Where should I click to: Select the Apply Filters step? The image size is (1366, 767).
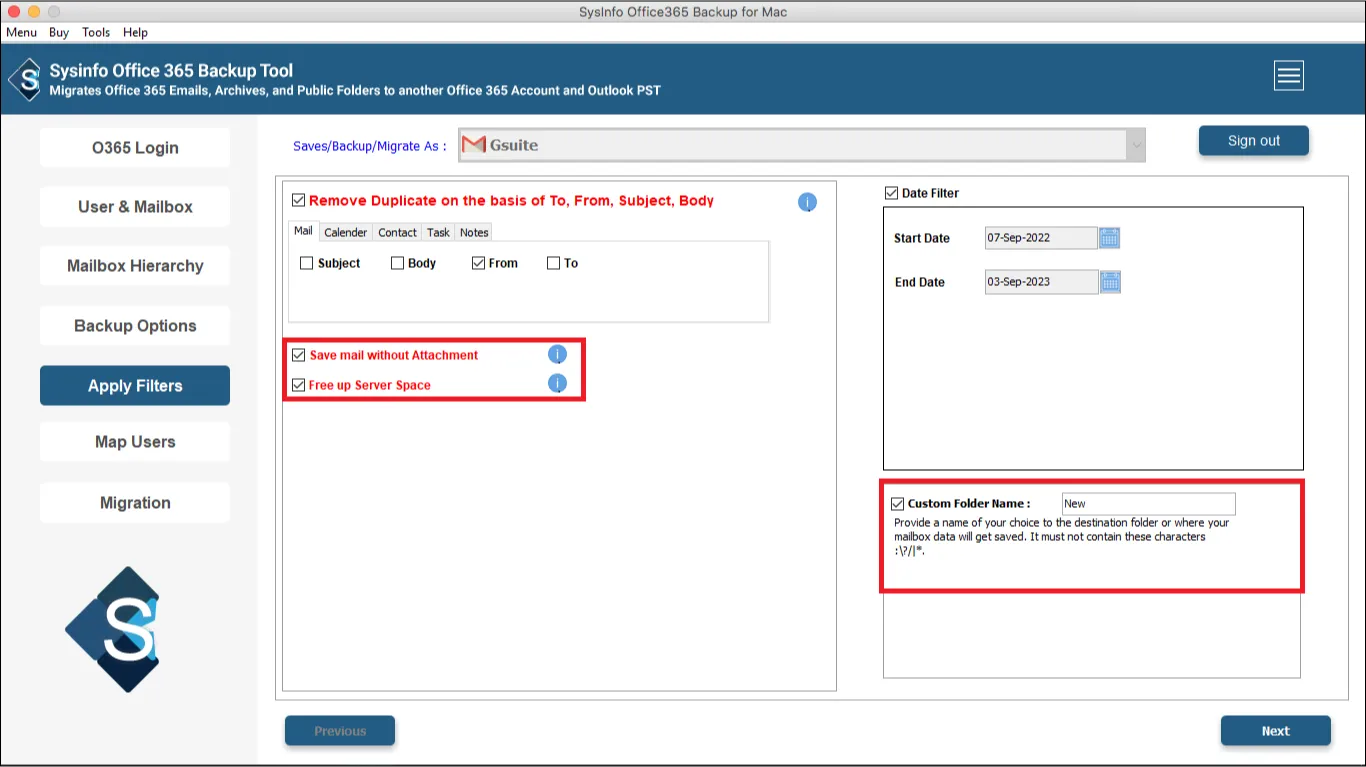pos(135,386)
